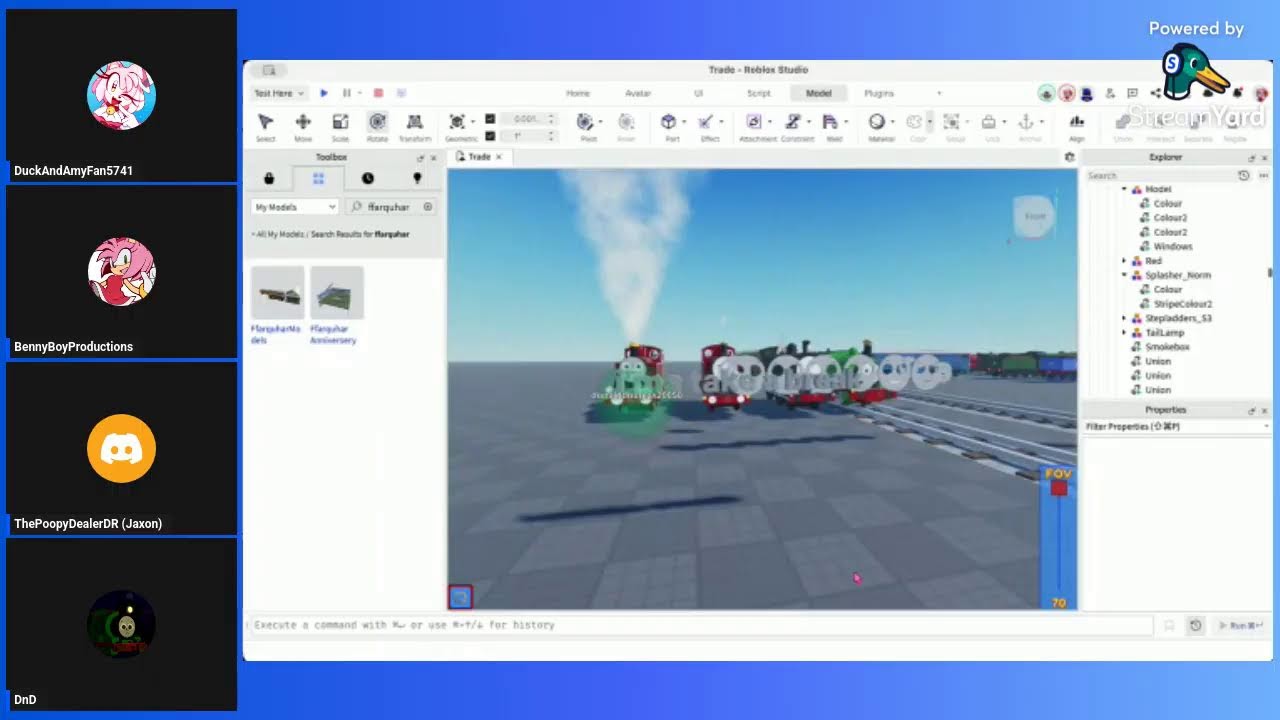Screen dimensions: 1280x720
Task: Click the command bar history icon
Action: (1195, 625)
